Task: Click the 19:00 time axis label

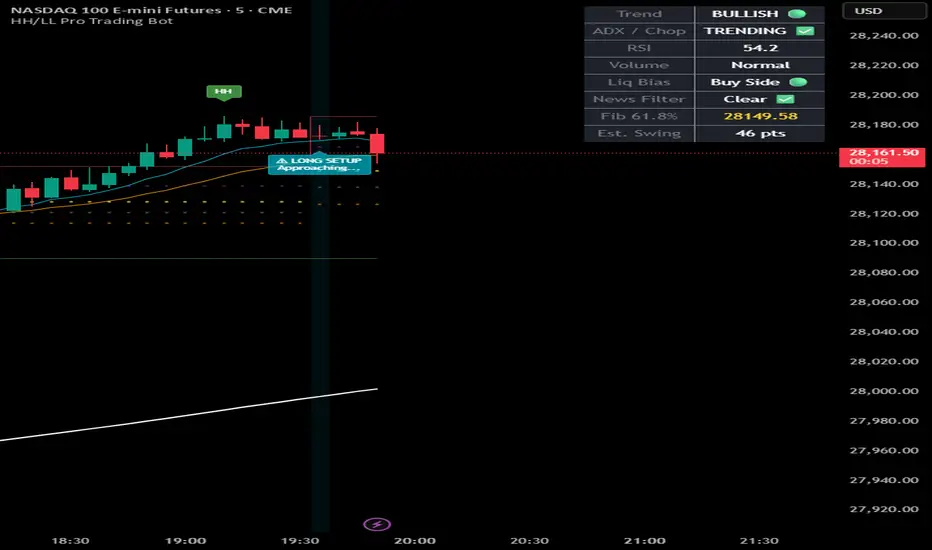Action: pyautogui.click(x=185, y=540)
